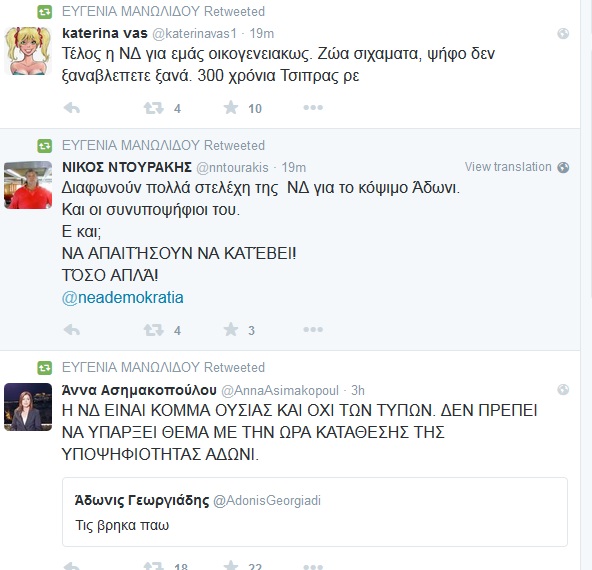The height and width of the screenshot is (570, 592).
Task: Favorite katerina vas's tweet with star
Action: click(231, 108)
